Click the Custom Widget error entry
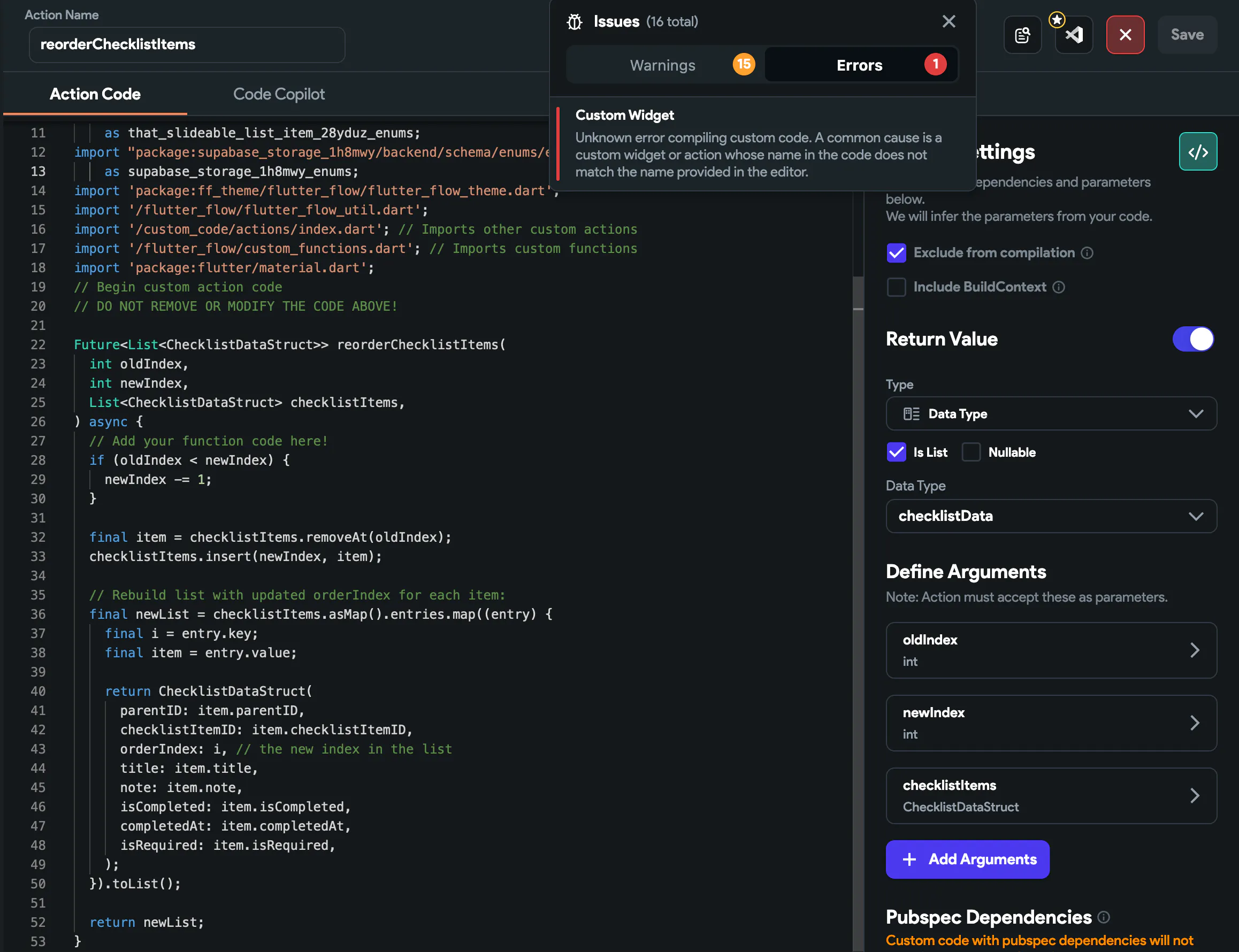 click(762, 143)
